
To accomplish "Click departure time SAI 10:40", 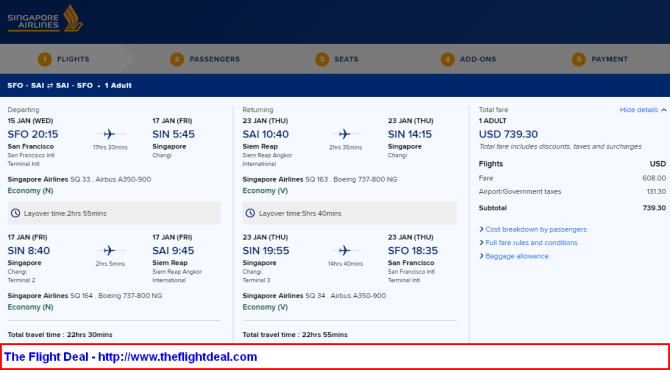I will tap(266, 134).
